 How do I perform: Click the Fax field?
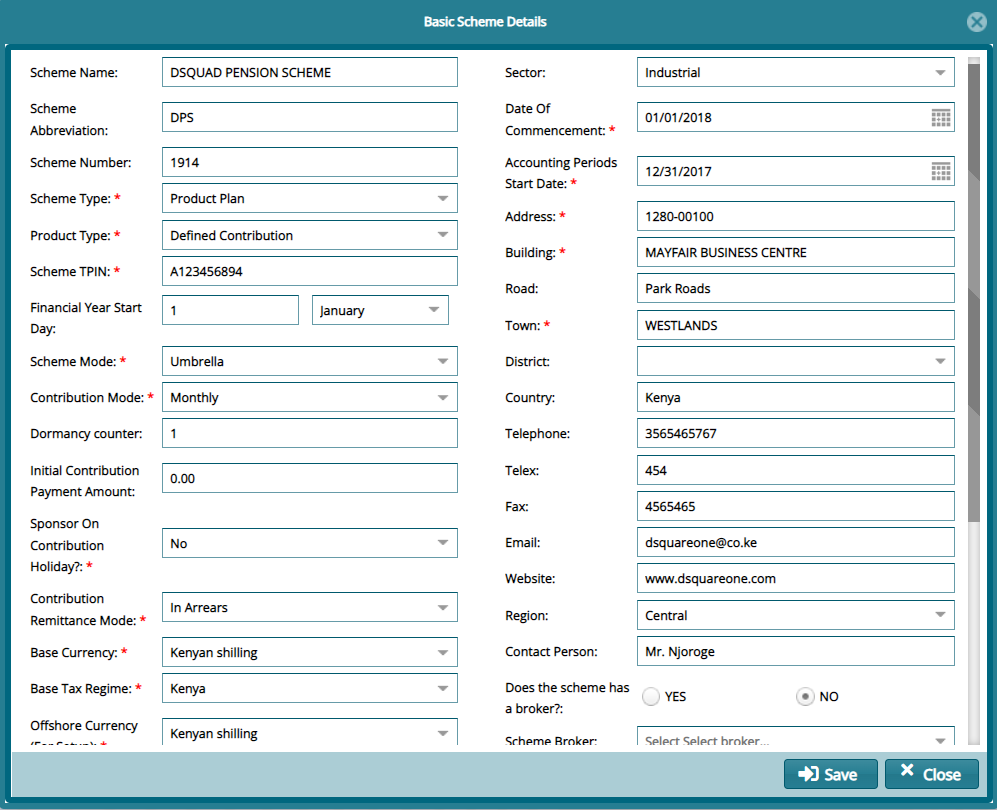pos(795,506)
